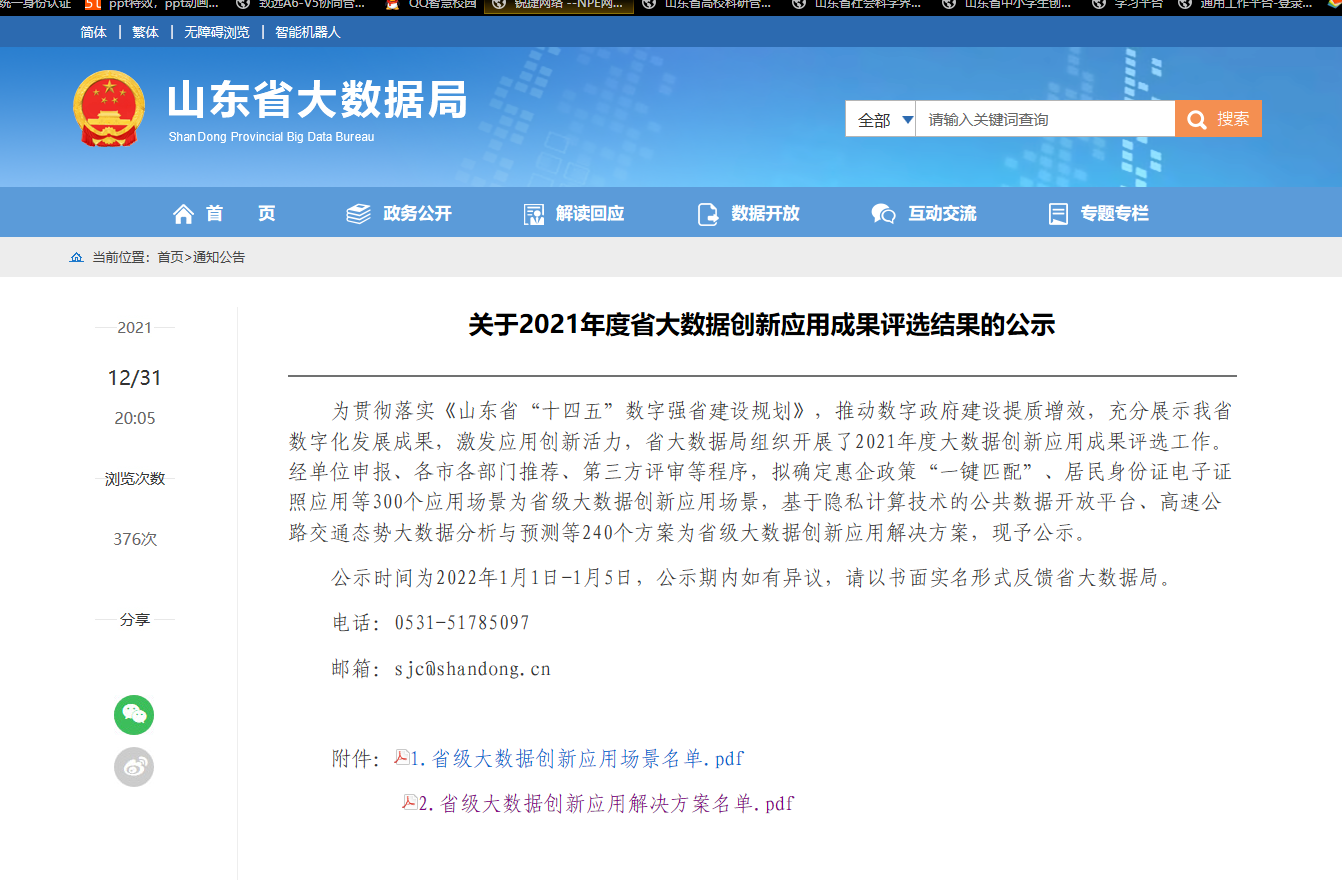Switch to 繁体 traditional Chinese
Screen dimensions: 1342x880
pyautogui.click(x=145, y=32)
